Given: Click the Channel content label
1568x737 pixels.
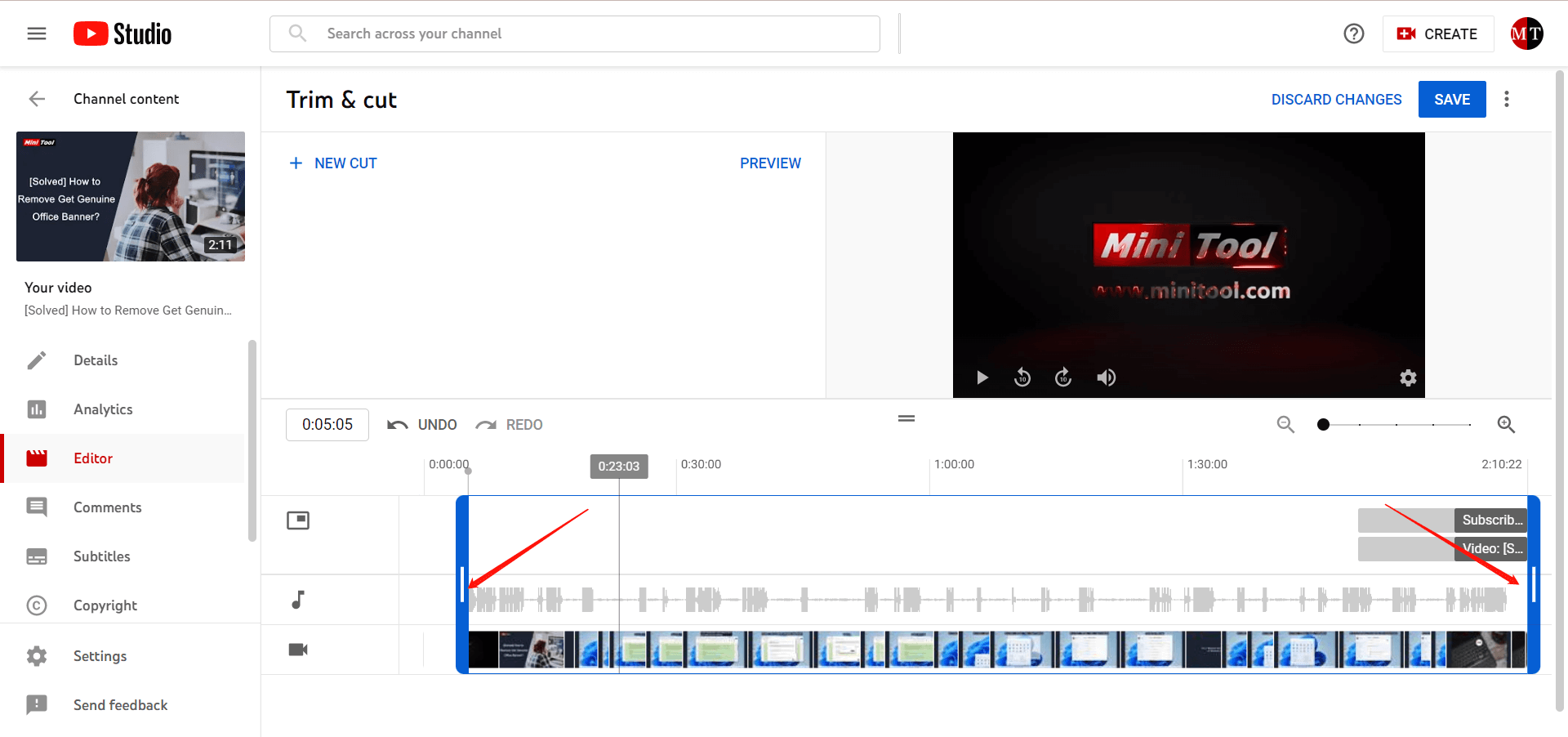Looking at the screenshot, I should (x=126, y=99).
